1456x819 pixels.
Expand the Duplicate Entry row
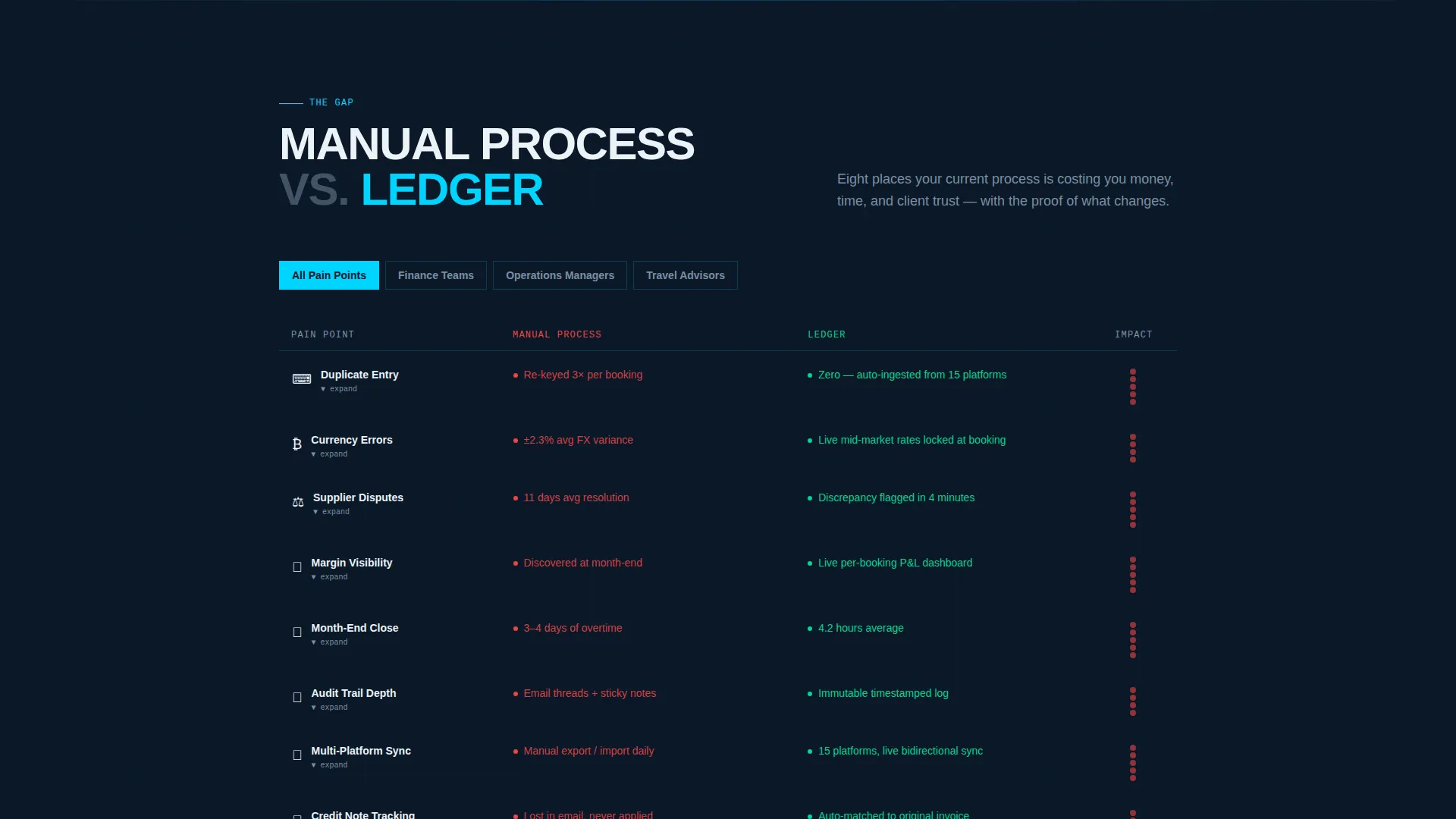339,389
